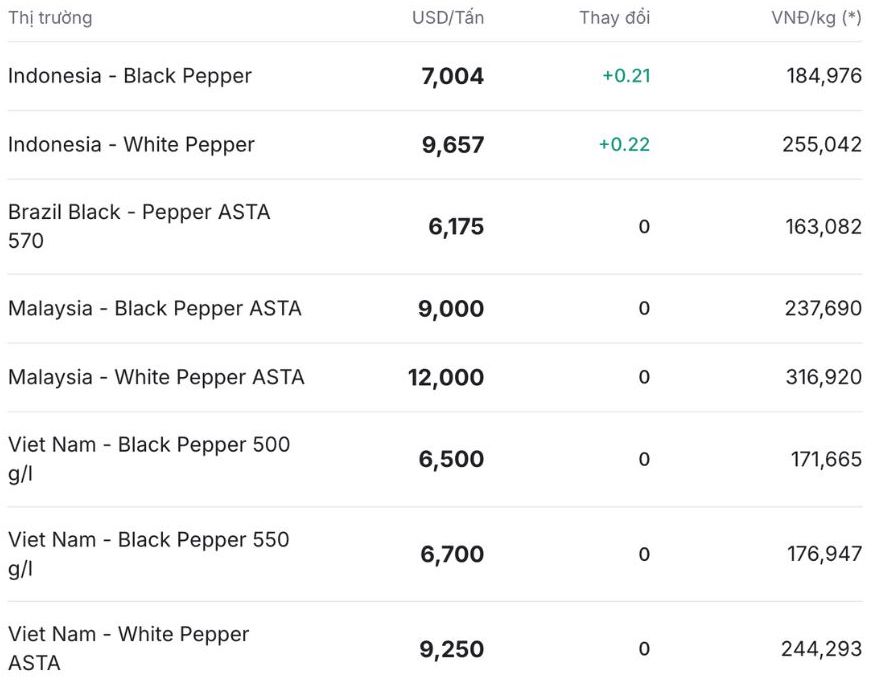The width and height of the screenshot is (896, 682).
Task: Select the Indonesia - White Pepper row label
Action: [x=131, y=145]
